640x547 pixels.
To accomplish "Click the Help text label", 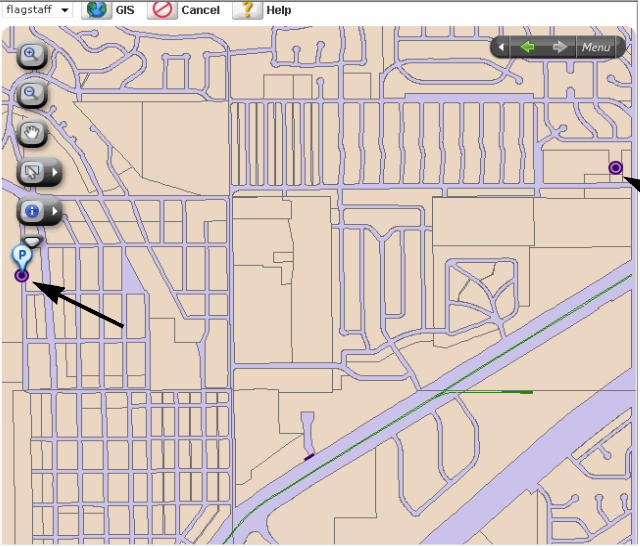I will (278, 10).
